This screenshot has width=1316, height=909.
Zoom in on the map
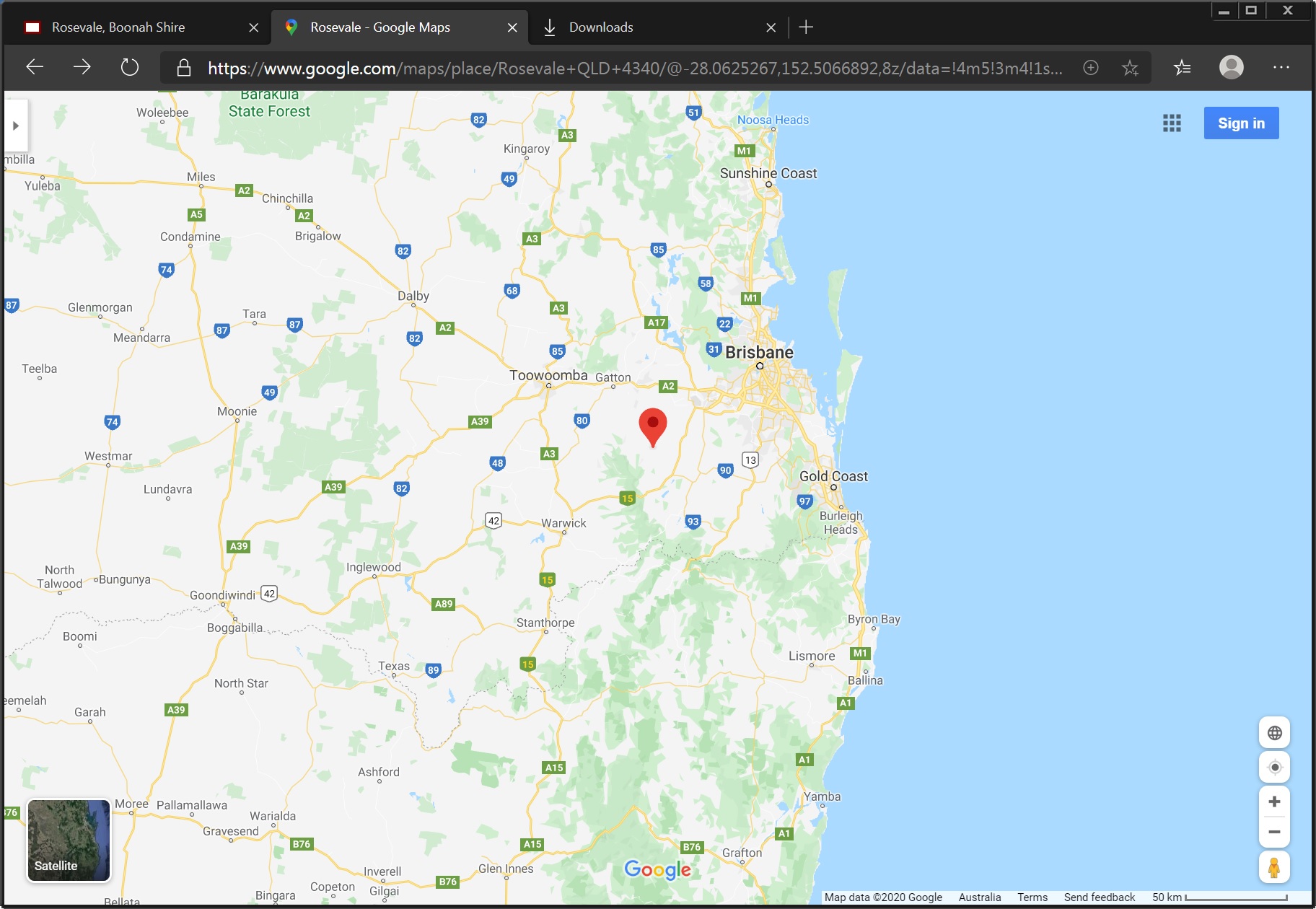pos(1274,802)
